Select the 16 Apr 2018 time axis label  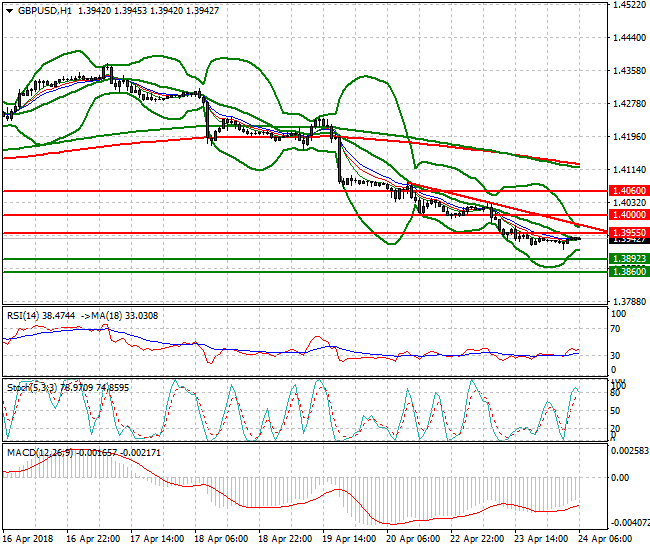pyautogui.click(x=28, y=539)
